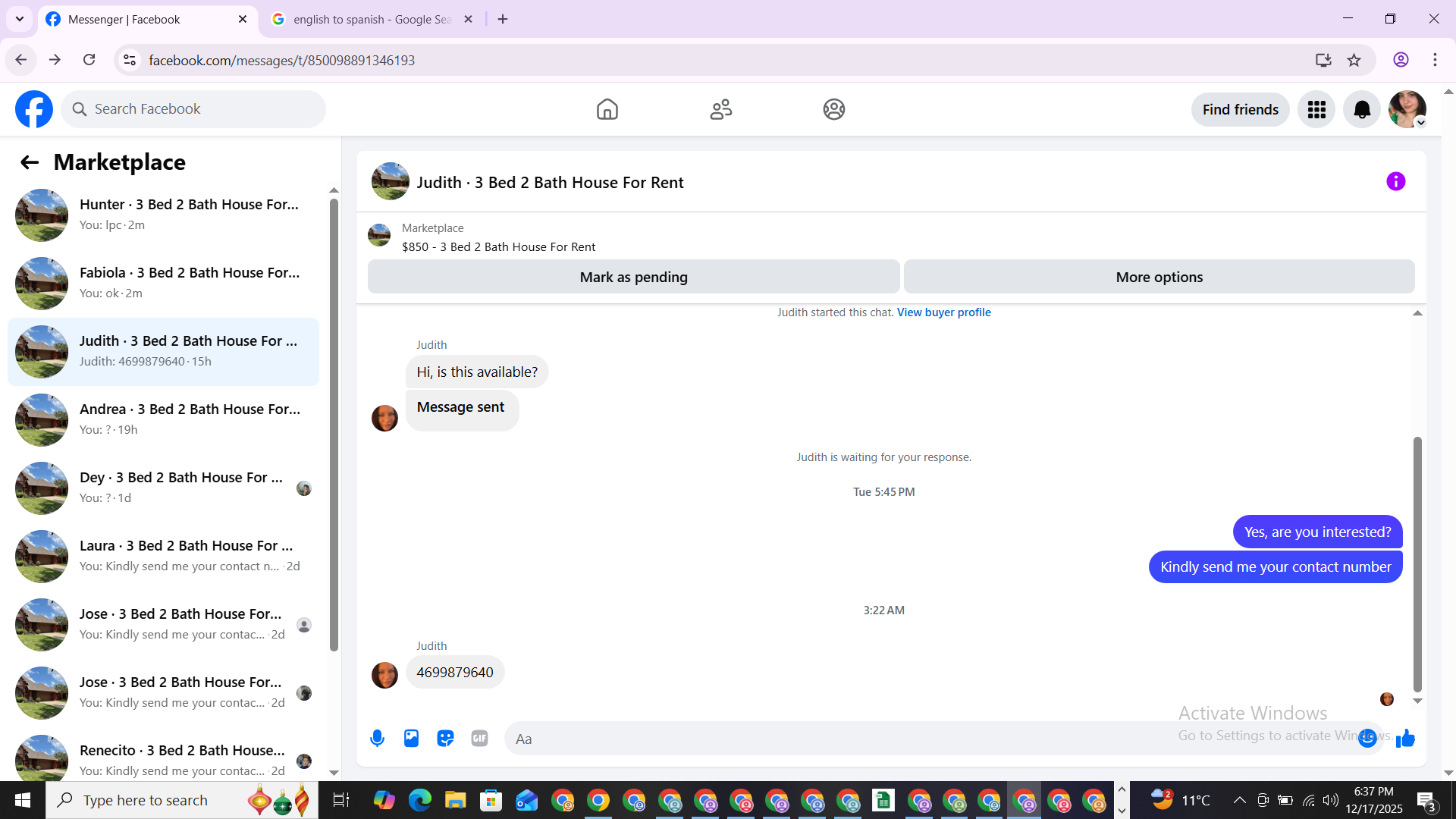1456x819 pixels.
Task: Go to Facebook Home icon
Action: (x=607, y=110)
